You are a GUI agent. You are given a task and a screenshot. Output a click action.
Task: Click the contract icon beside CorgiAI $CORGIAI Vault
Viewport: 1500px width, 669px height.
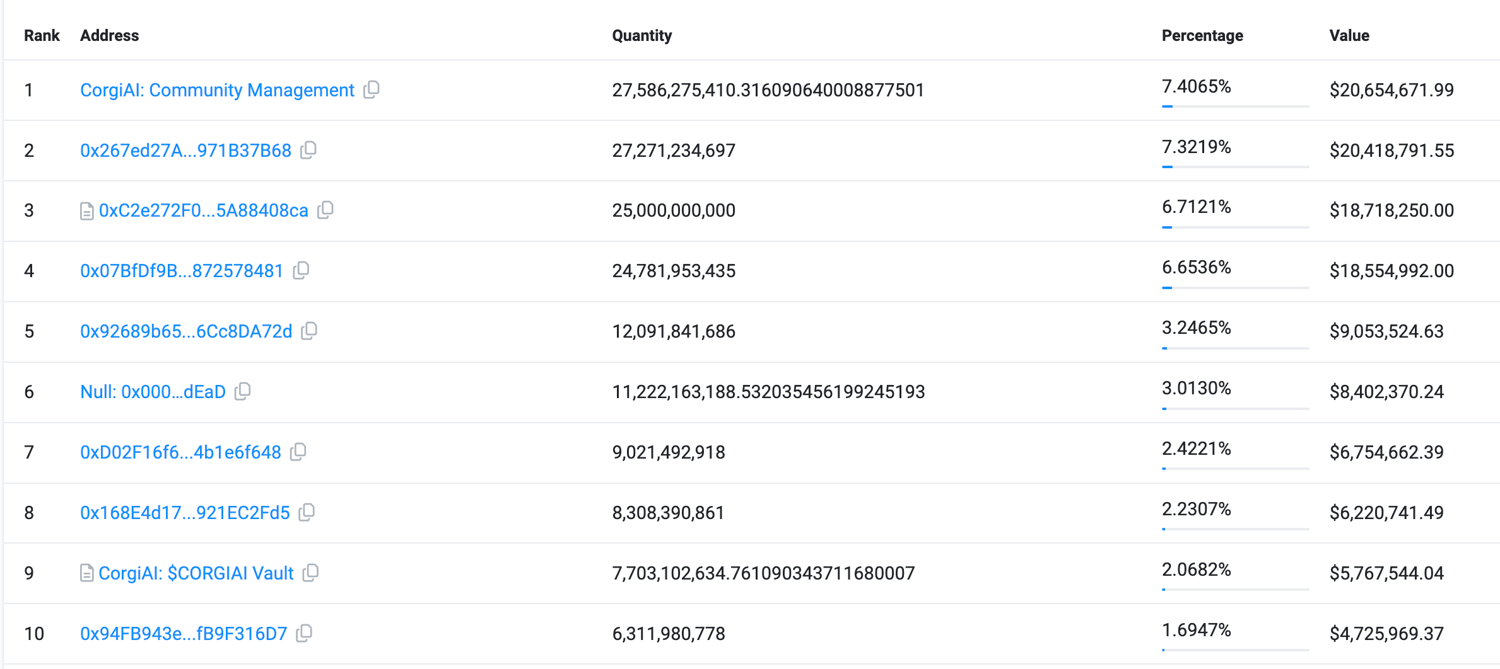85,573
